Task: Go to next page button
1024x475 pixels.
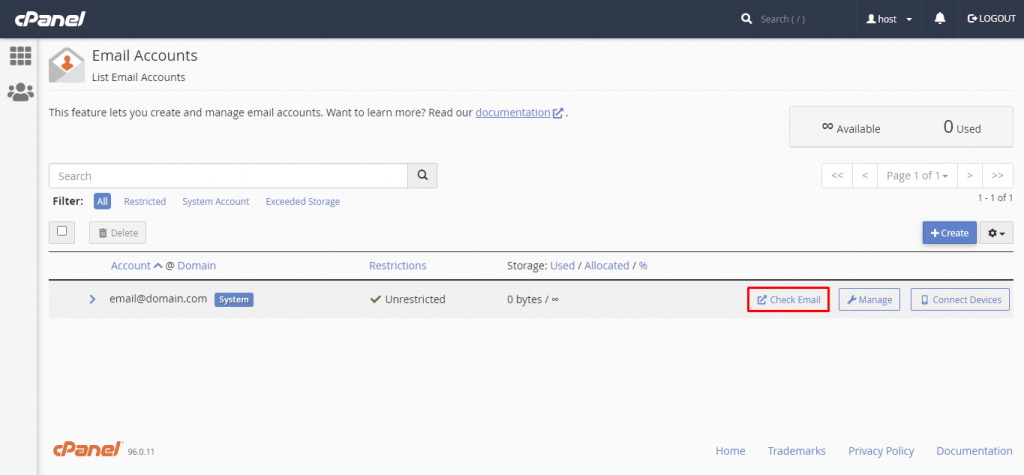Action: click(970, 176)
